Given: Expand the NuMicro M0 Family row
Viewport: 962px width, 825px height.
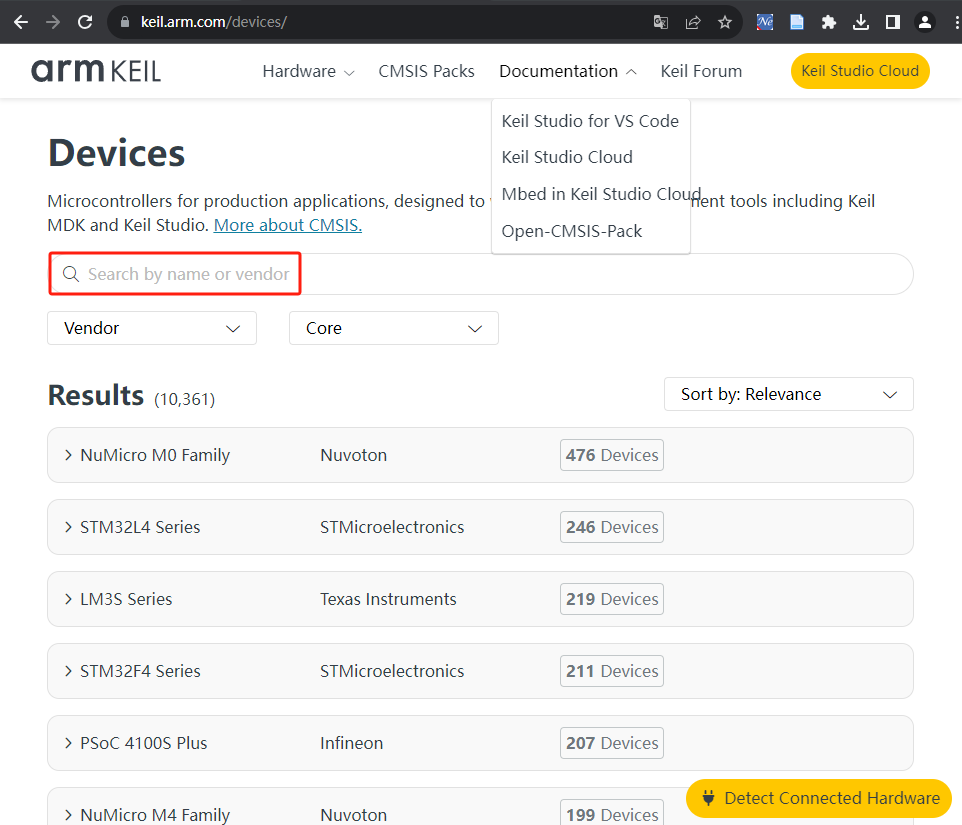Looking at the screenshot, I should pyautogui.click(x=480, y=455).
